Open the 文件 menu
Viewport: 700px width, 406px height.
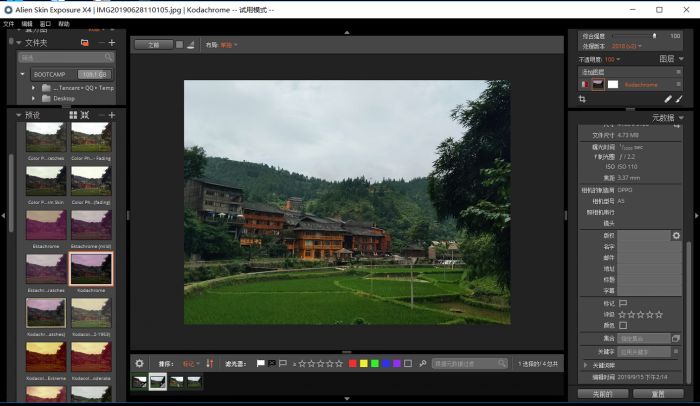(x=9, y=22)
